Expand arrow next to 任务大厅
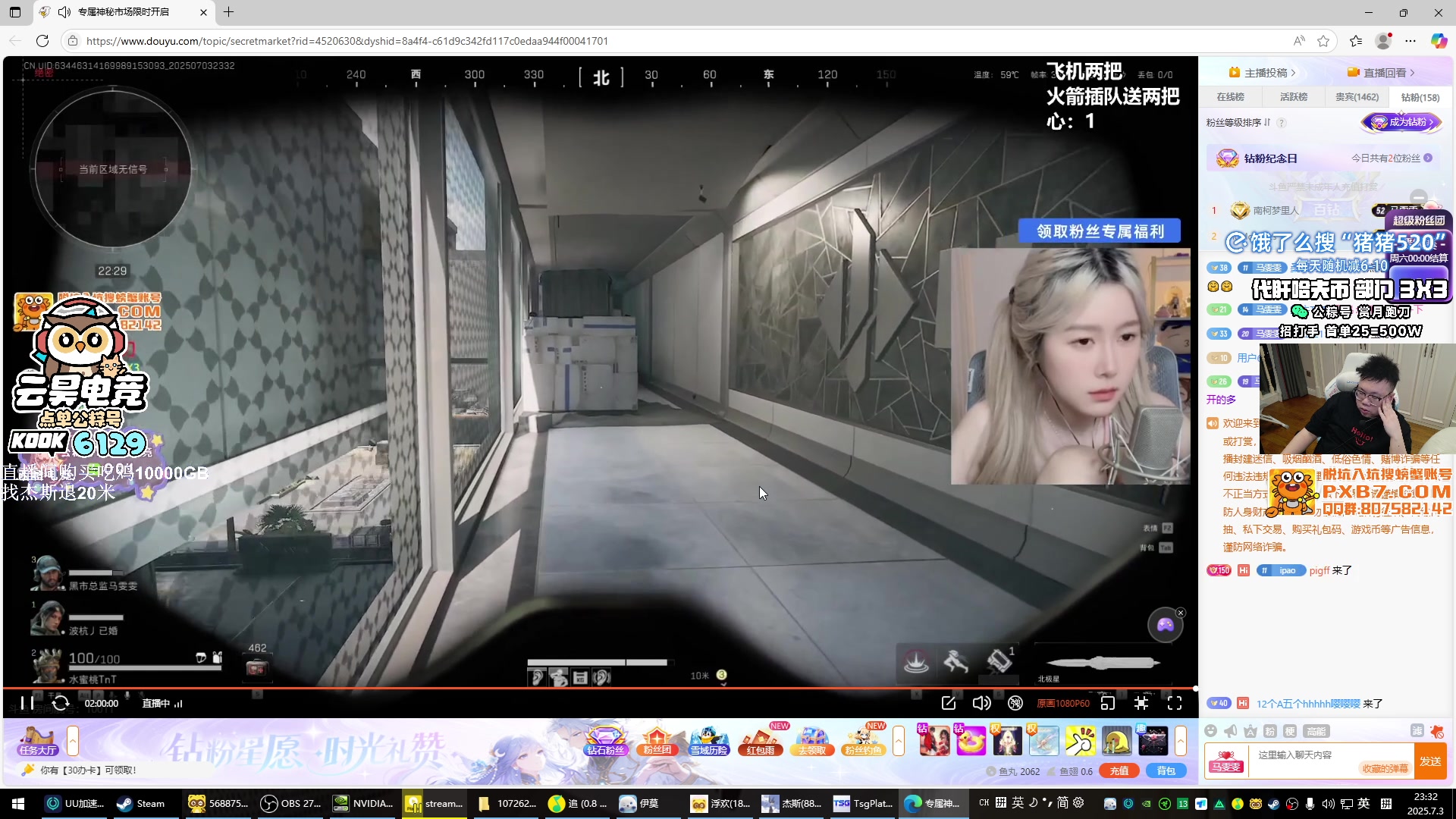This screenshot has width=1456, height=819. click(73, 741)
